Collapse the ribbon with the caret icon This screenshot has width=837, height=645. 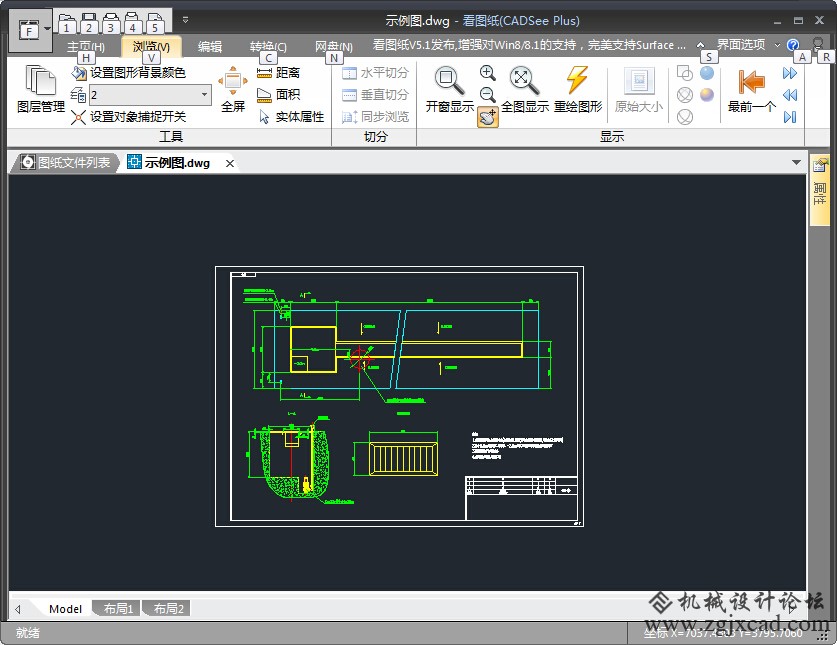point(700,45)
